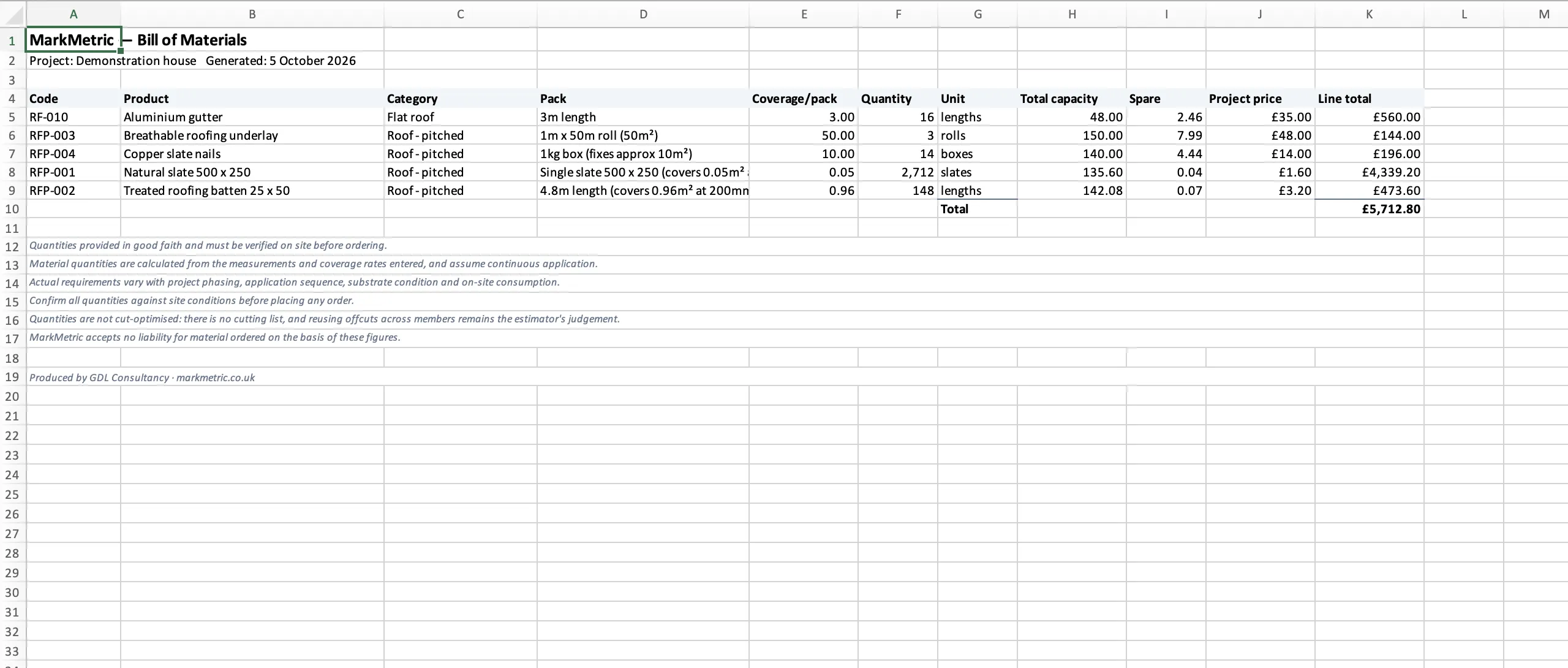
Task: Click the 'Coverage/pack' header cell
Action: pos(804,99)
